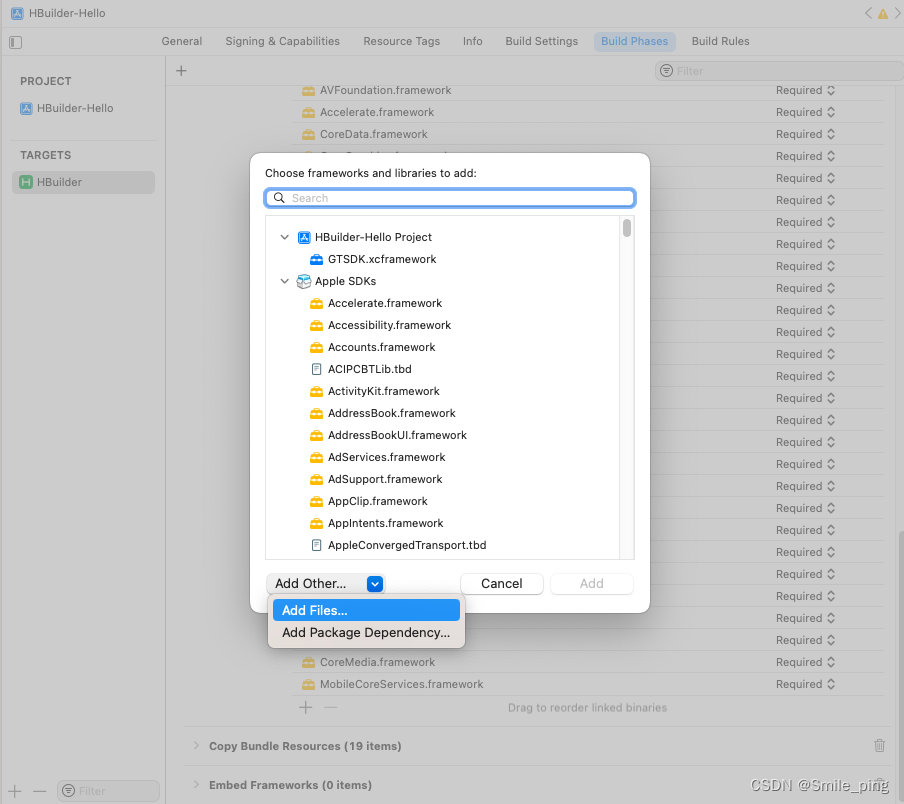The image size is (904, 804).
Task: Collapse the Apple SDKs tree group
Action: (284, 281)
